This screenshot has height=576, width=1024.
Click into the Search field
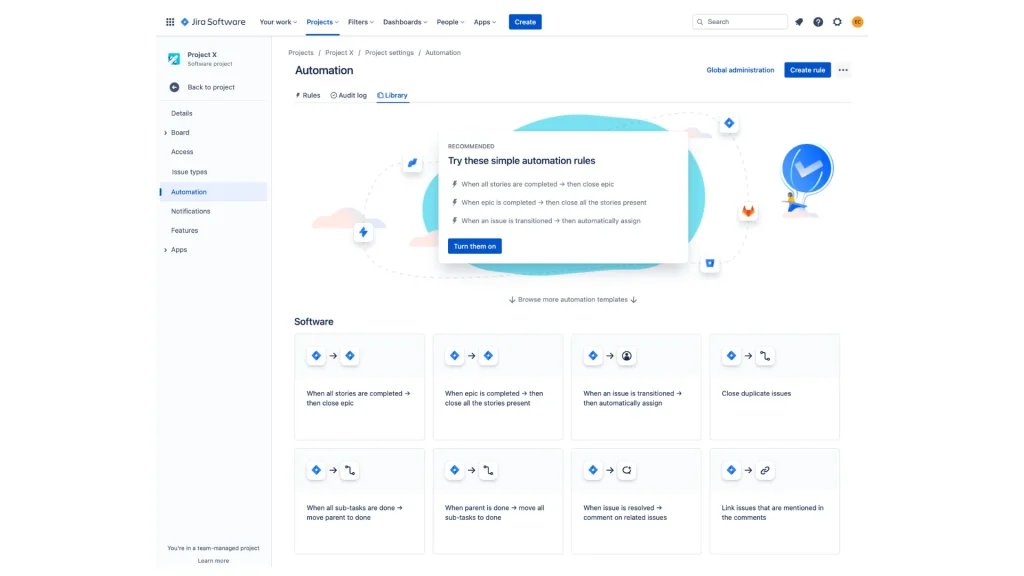click(745, 22)
